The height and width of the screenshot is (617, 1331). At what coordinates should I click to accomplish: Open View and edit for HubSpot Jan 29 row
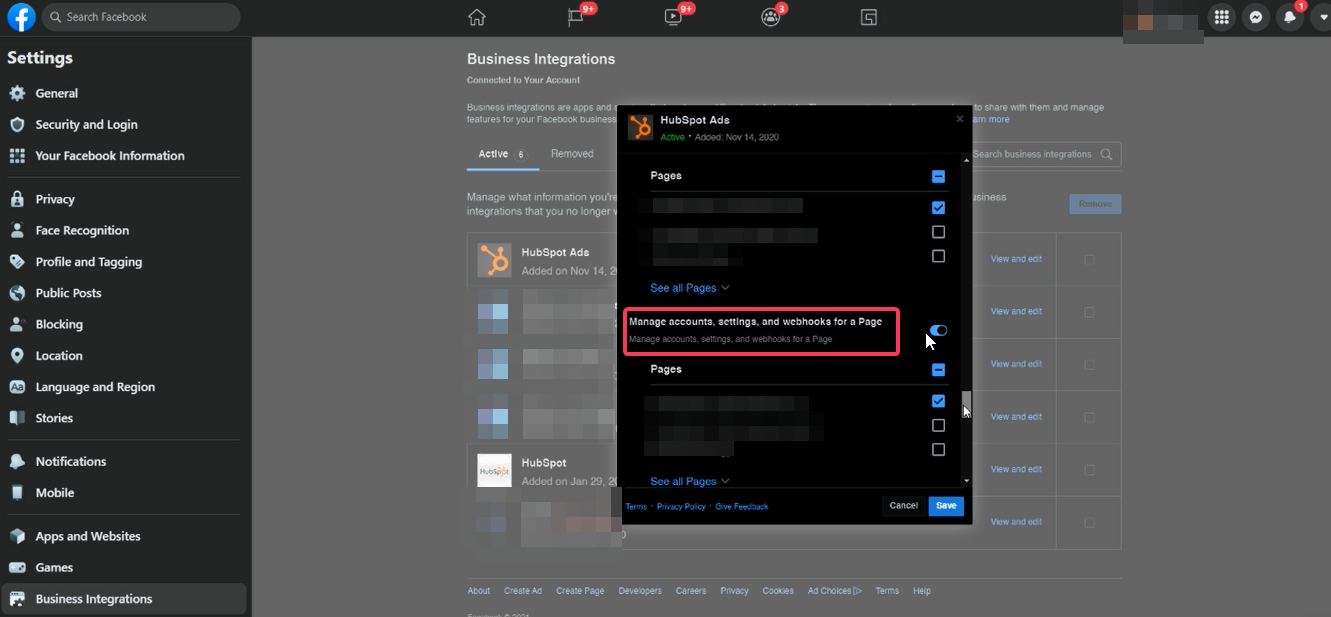(1016, 469)
